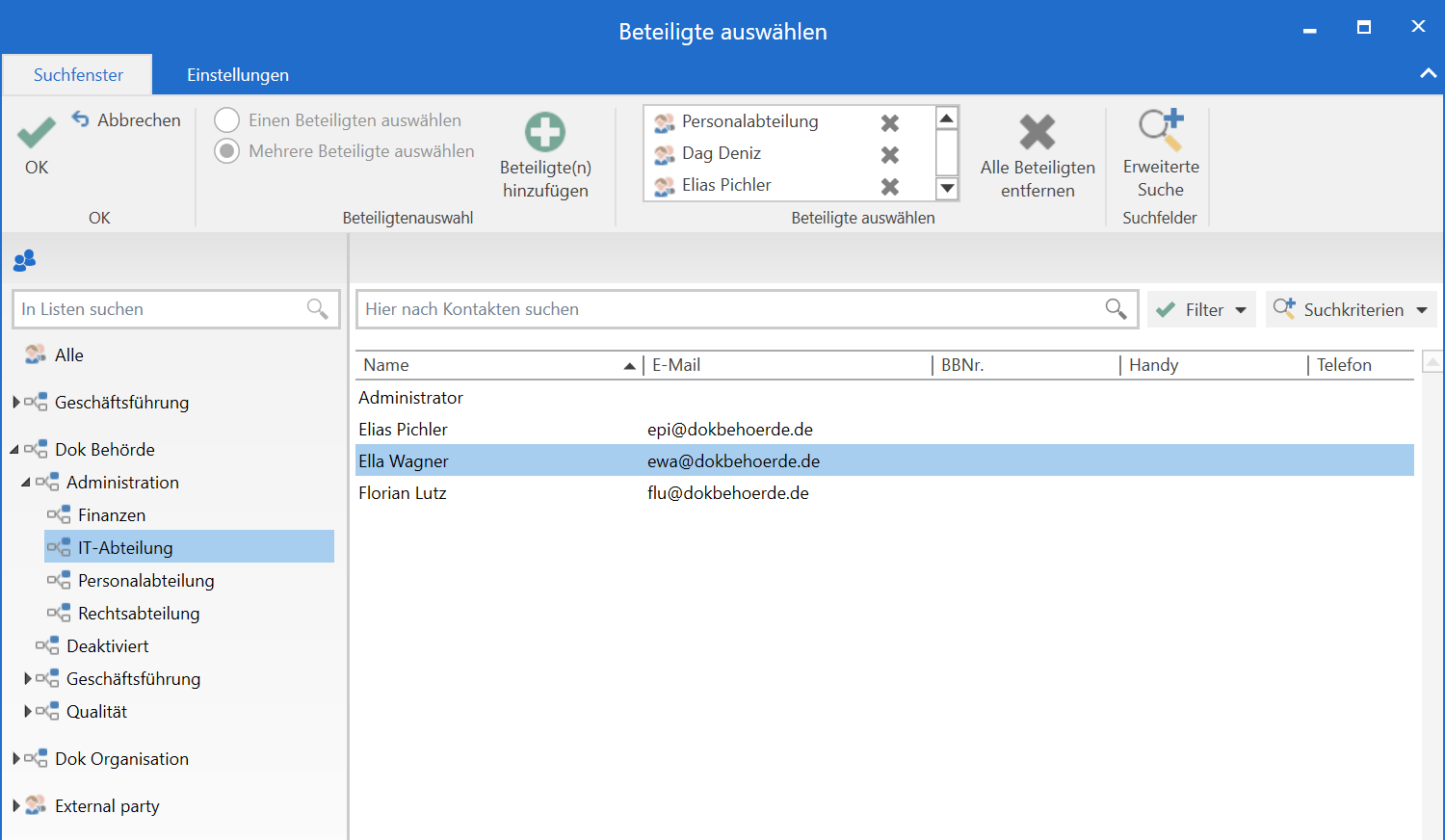Switch to the Suchfenster tab

pos(78,75)
